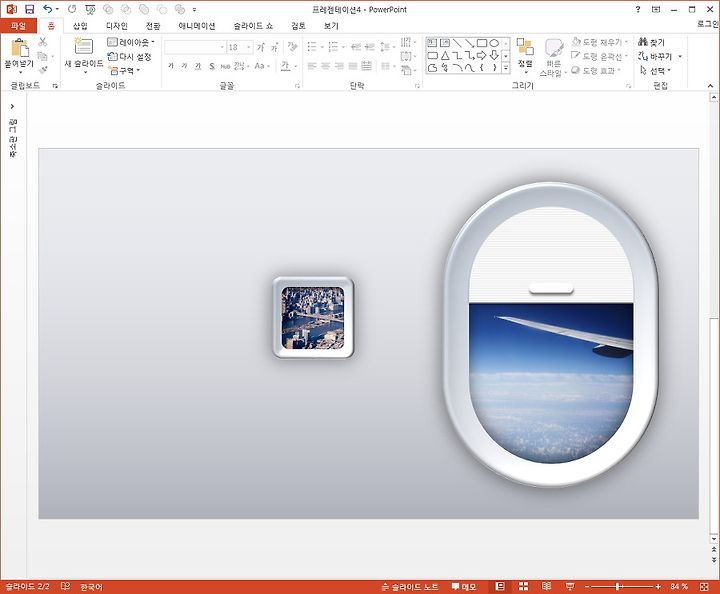Increase font size button

261,47
